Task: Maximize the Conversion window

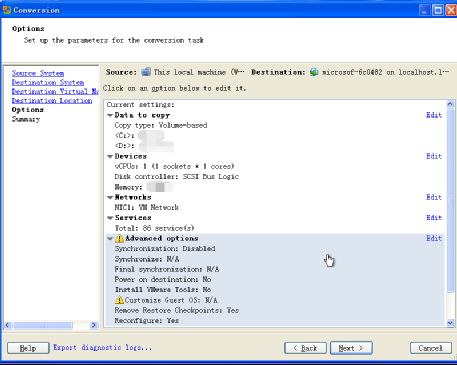Action: [x=438, y=10]
